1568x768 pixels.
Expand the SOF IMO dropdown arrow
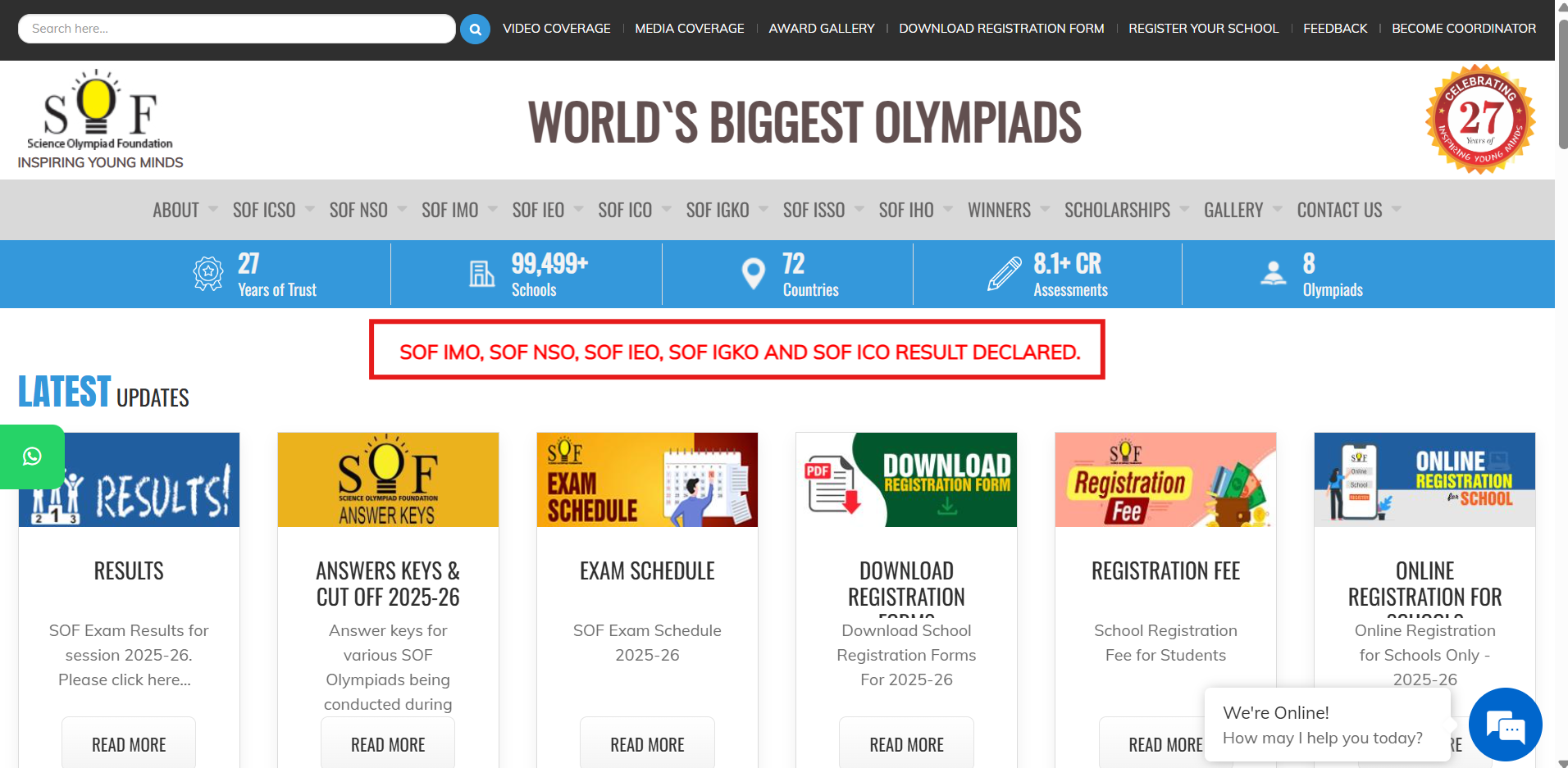point(493,209)
